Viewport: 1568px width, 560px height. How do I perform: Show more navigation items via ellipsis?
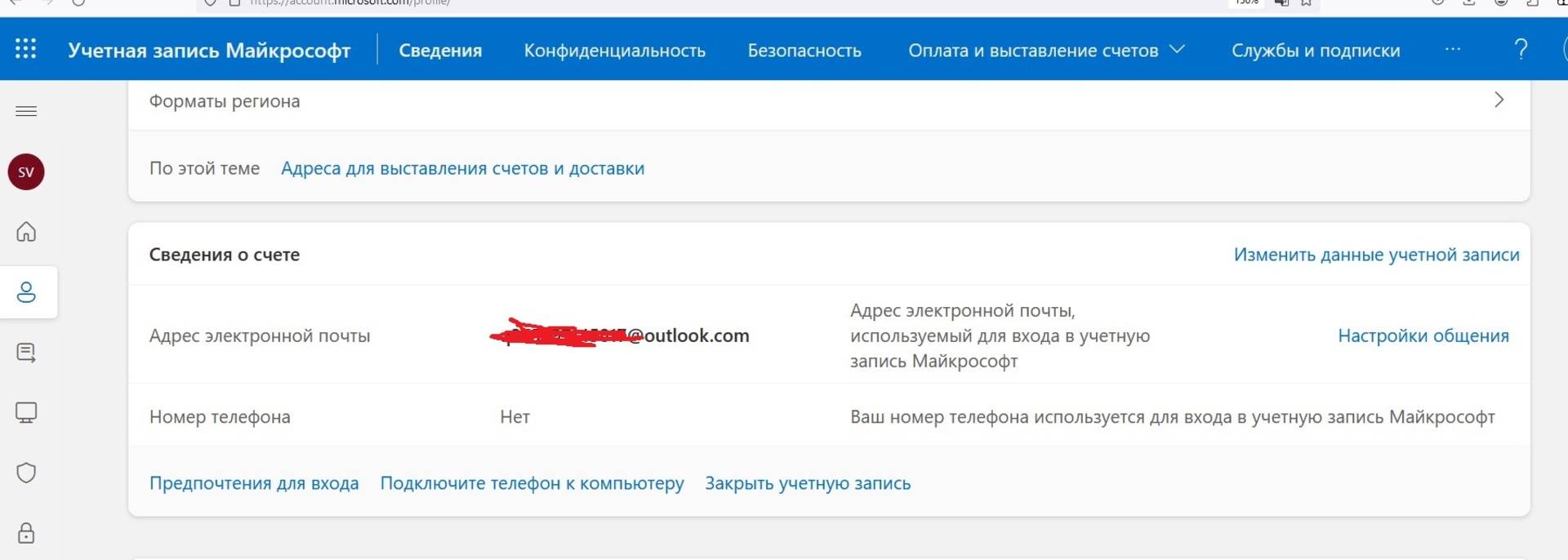(x=1452, y=49)
